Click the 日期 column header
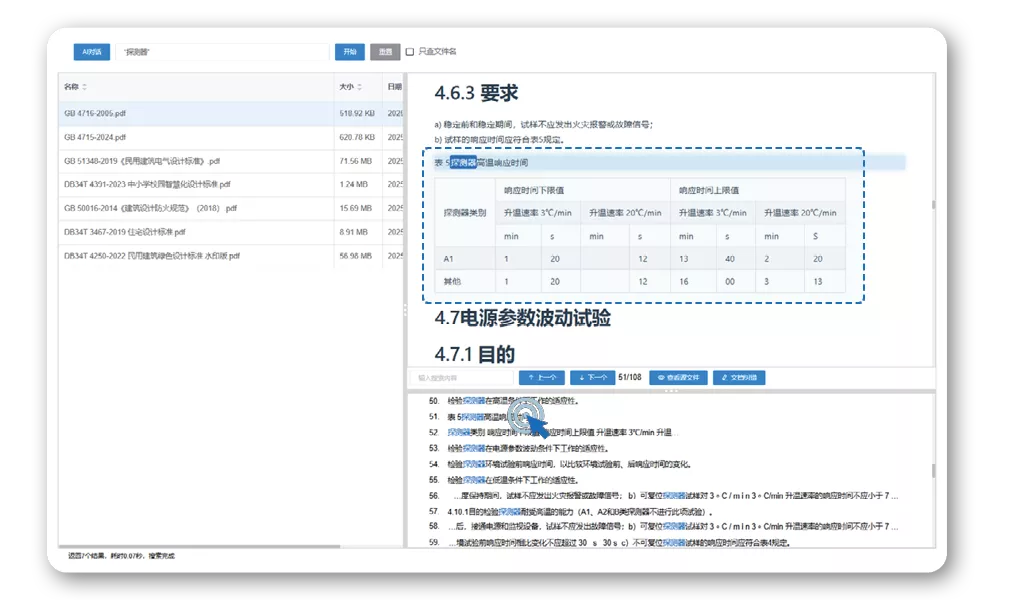The image size is (1024, 600). click(394, 87)
